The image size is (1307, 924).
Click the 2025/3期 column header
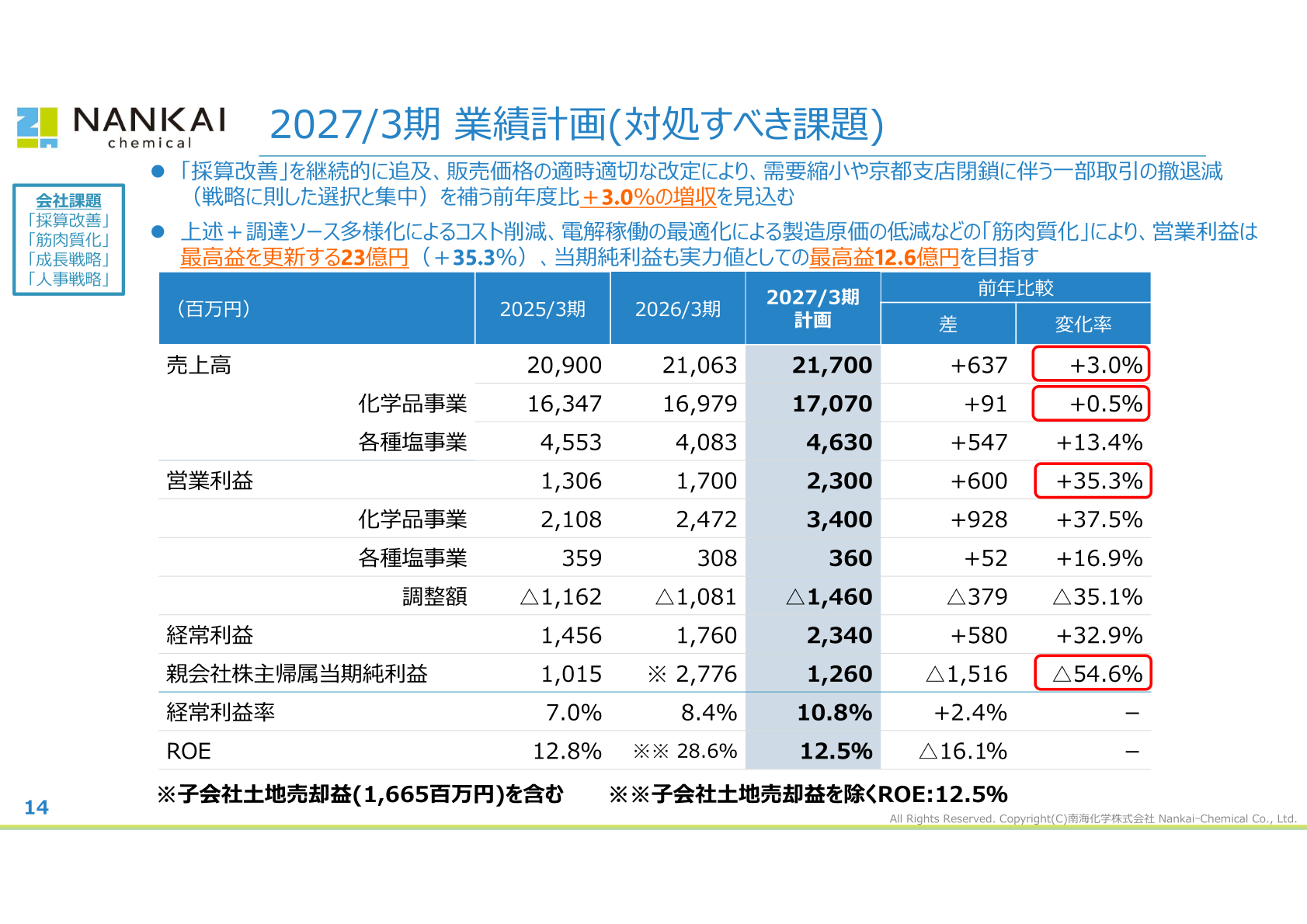543,308
